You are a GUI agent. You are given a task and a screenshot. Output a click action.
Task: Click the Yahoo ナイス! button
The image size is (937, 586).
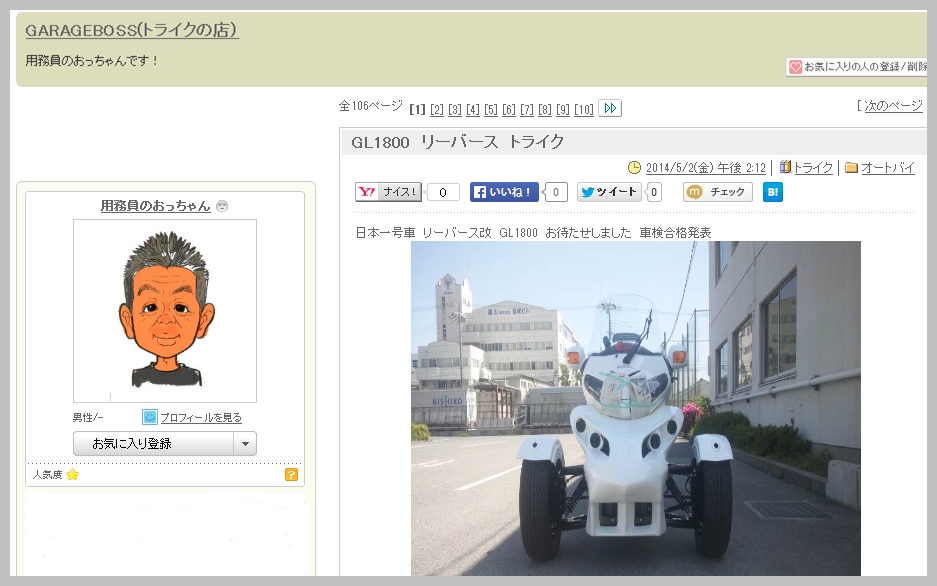(x=389, y=192)
